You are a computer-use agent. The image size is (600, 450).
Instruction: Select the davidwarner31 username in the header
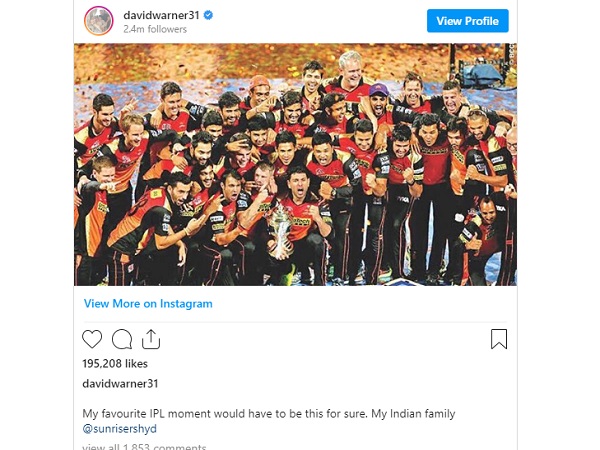[x=161, y=15]
